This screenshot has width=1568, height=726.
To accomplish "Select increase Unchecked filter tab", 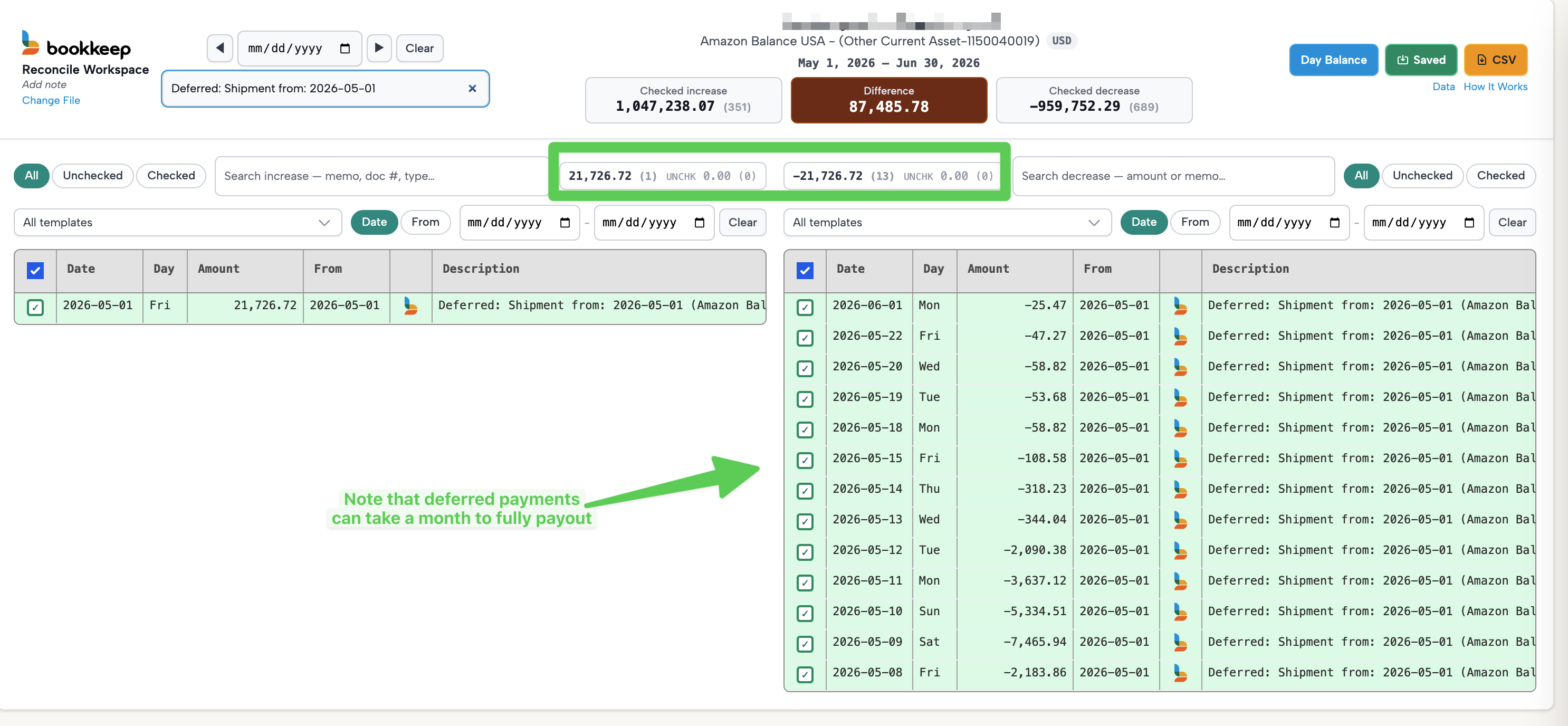I will click(92, 176).
